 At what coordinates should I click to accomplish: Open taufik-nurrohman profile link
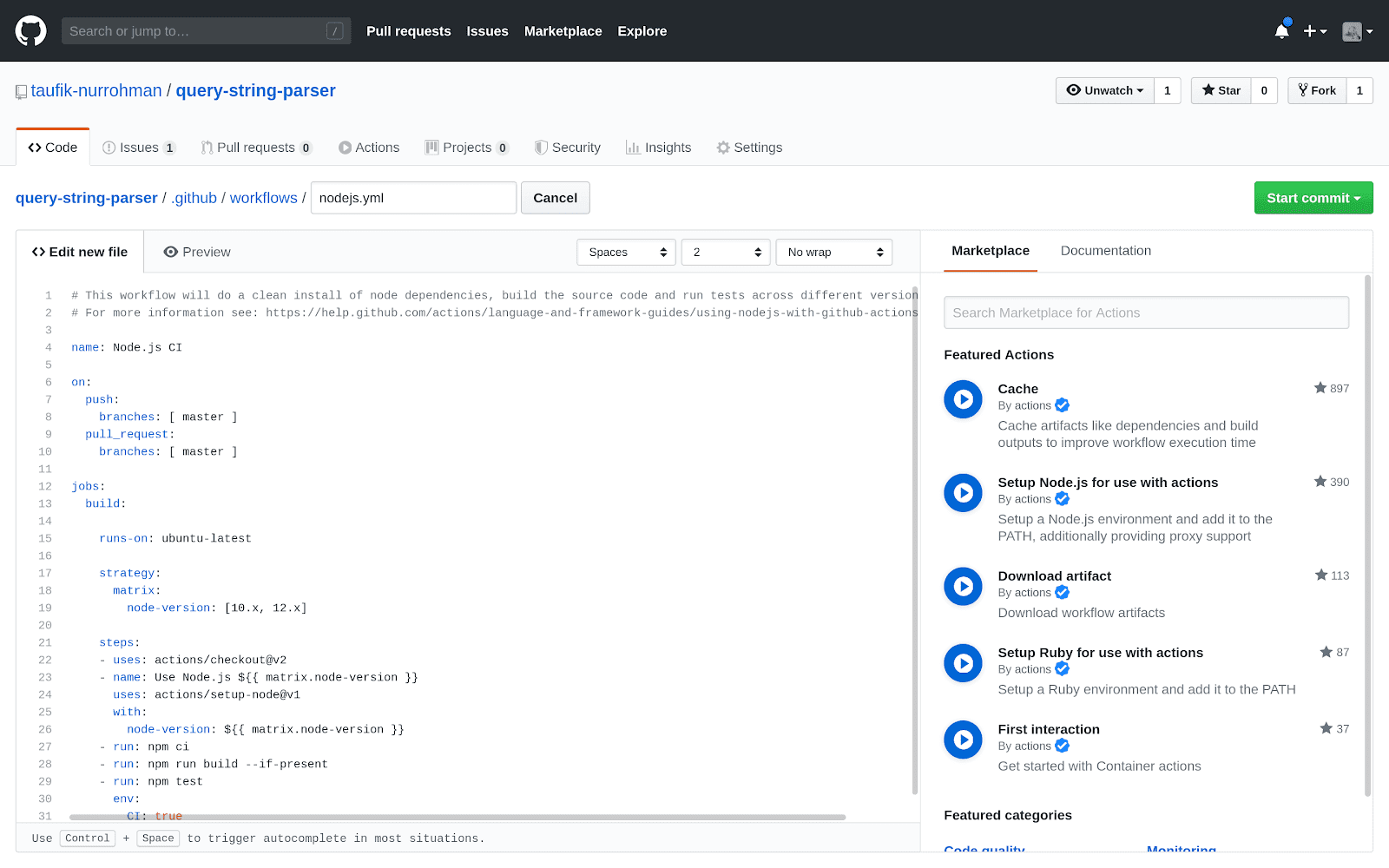click(96, 90)
